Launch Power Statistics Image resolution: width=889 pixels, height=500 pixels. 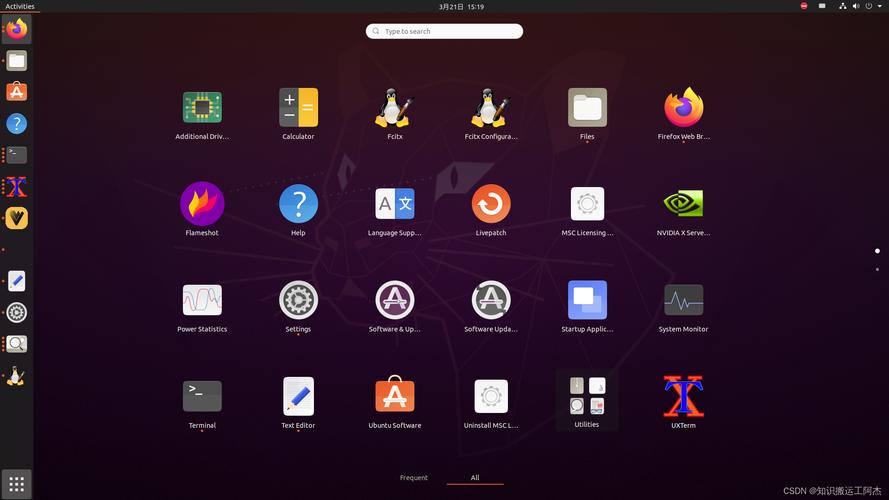tap(202, 306)
